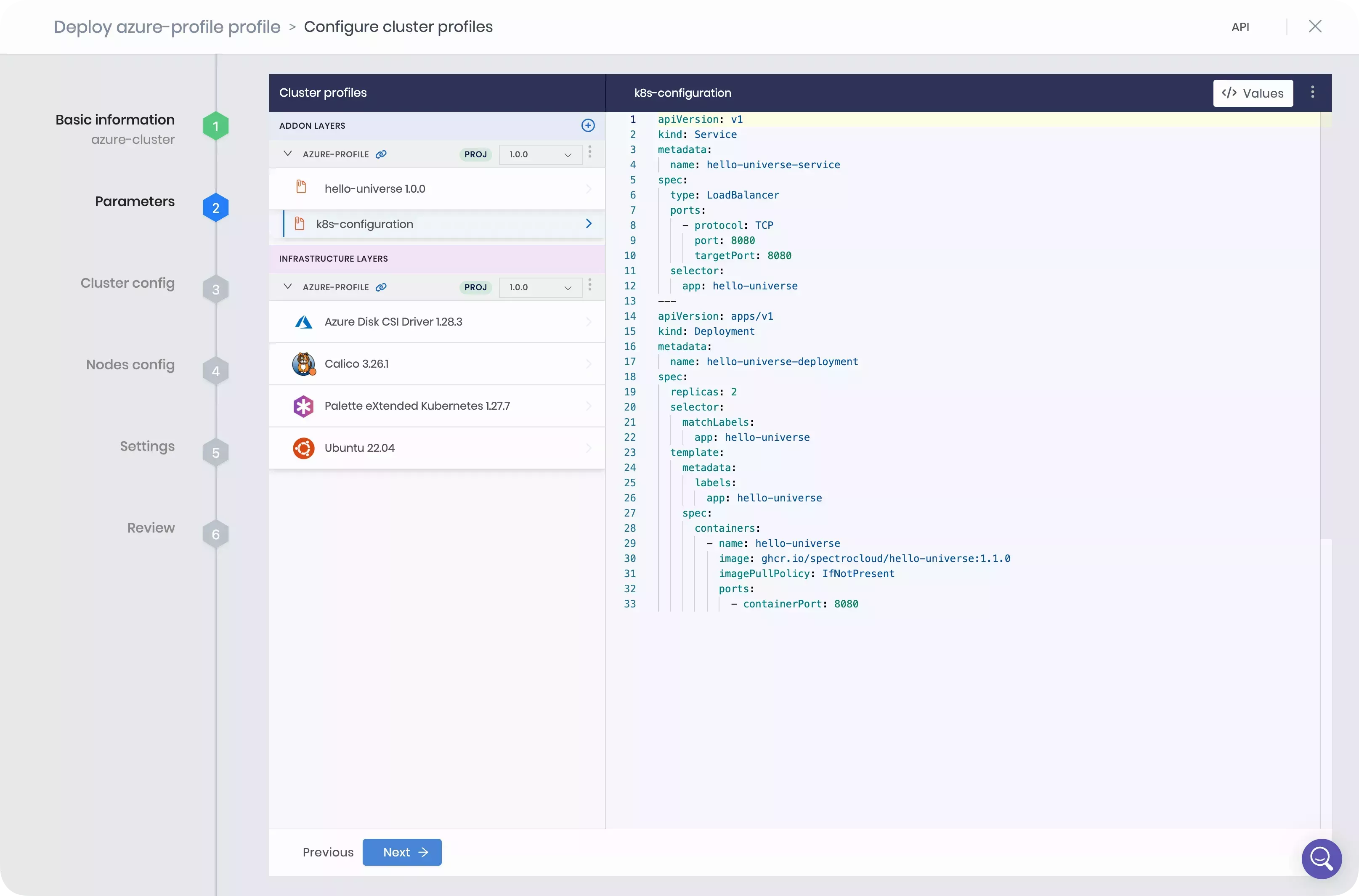This screenshot has width=1359, height=896.
Task: Select the Review step in sidebar
Action: [x=150, y=527]
